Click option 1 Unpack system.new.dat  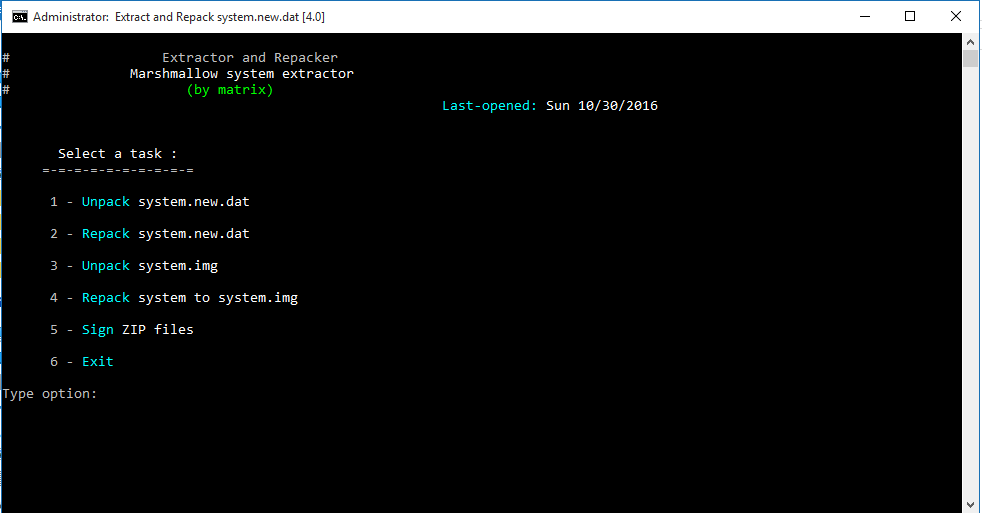[x=150, y=202]
